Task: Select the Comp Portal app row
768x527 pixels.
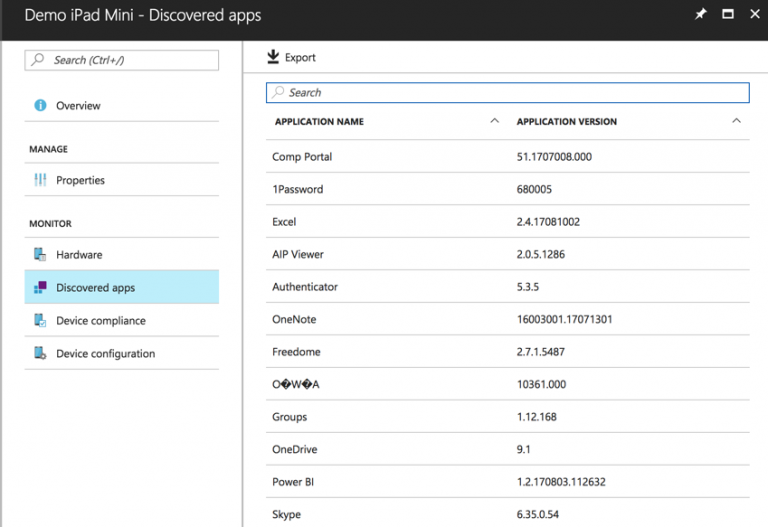Action: [507, 157]
